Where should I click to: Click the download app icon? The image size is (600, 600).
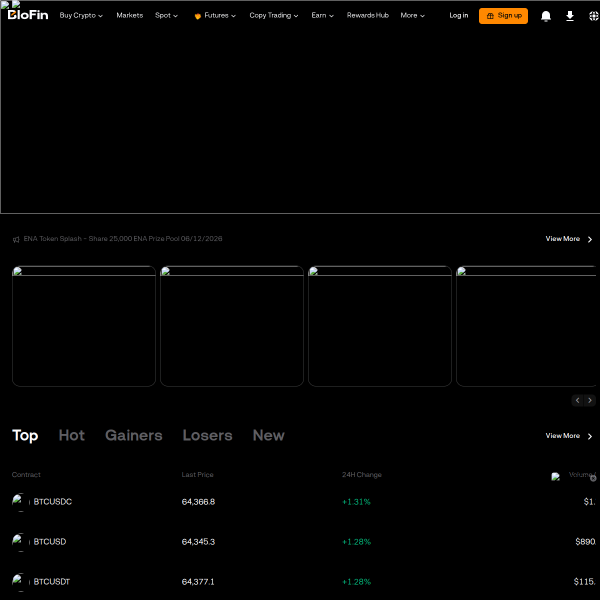[x=570, y=16]
